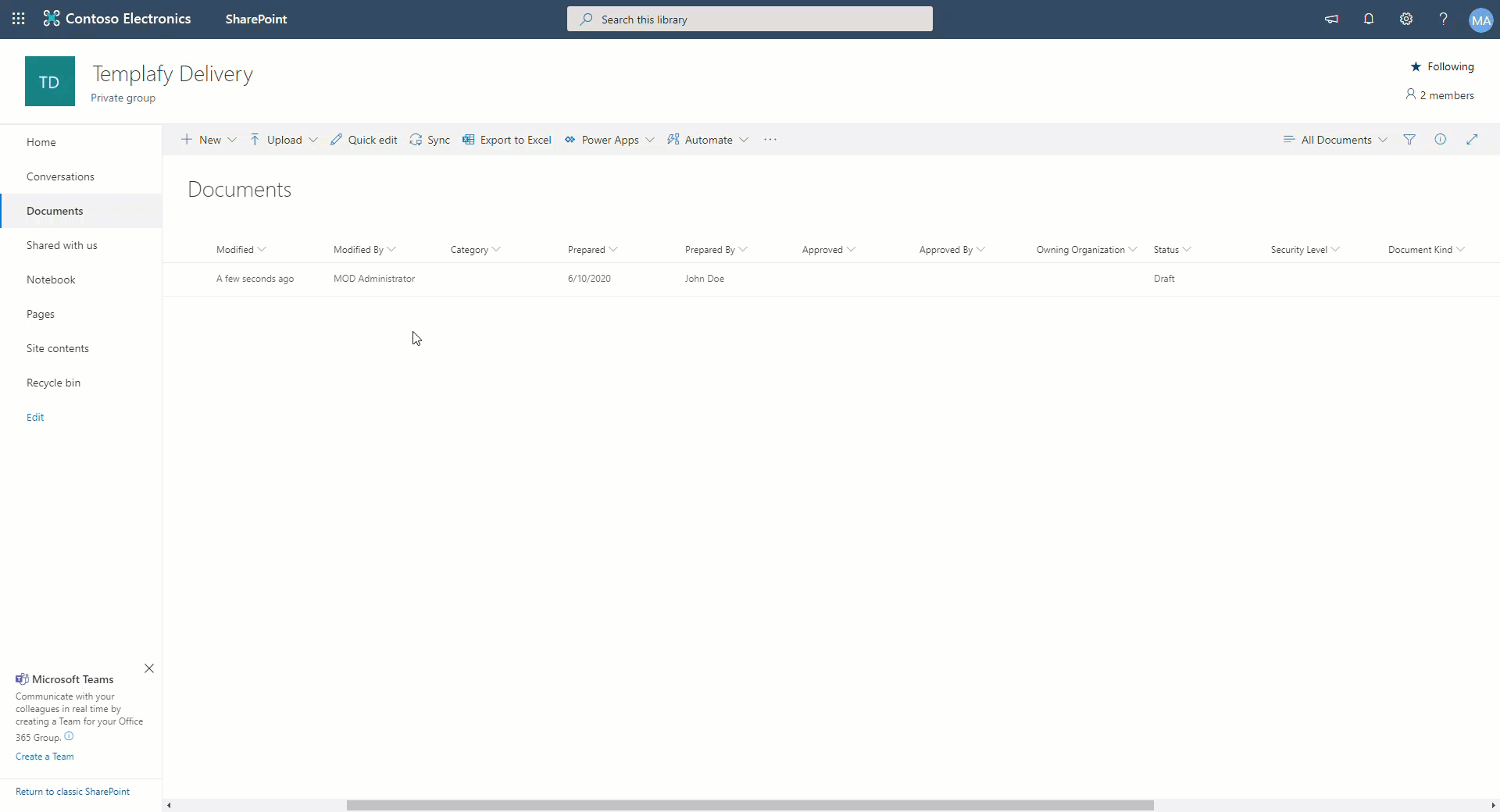The height and width of the screenshot is (812, 1500).
Task: Open the Approved column menu
Action: [x=828, y=250]
